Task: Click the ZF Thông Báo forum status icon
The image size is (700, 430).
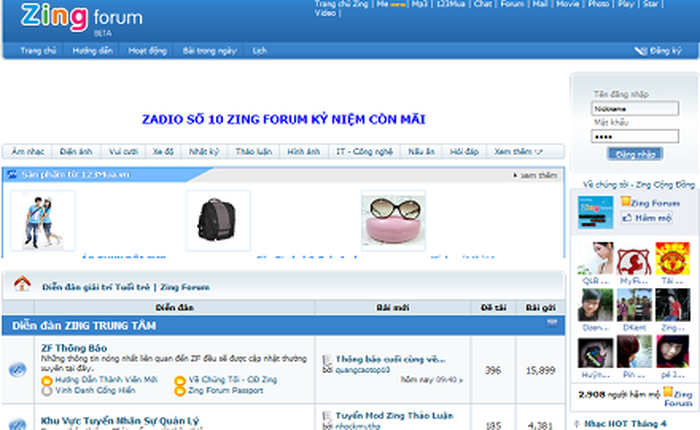Action: pos(18,370)
